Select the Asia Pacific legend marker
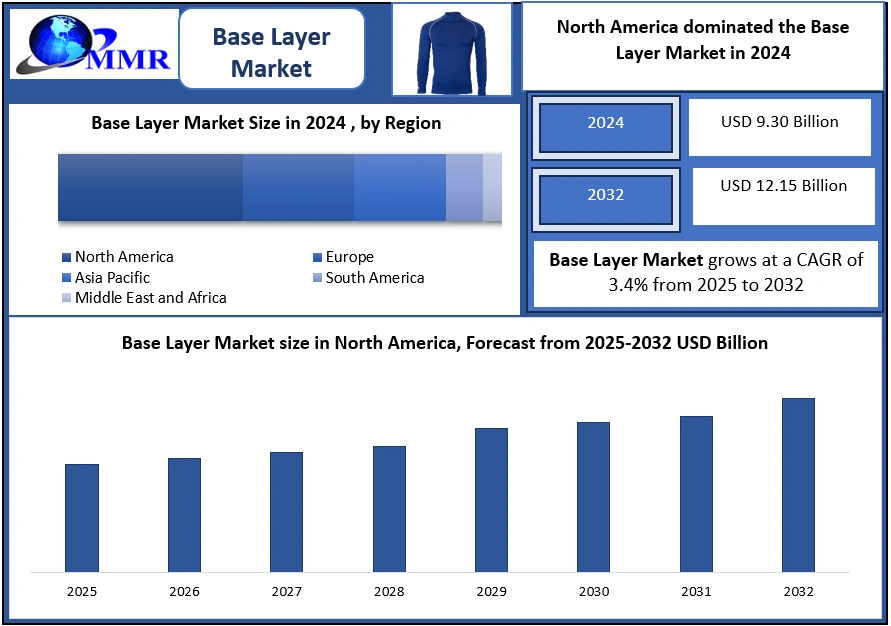Screen dimensions: 891x626 click(66, 278)
